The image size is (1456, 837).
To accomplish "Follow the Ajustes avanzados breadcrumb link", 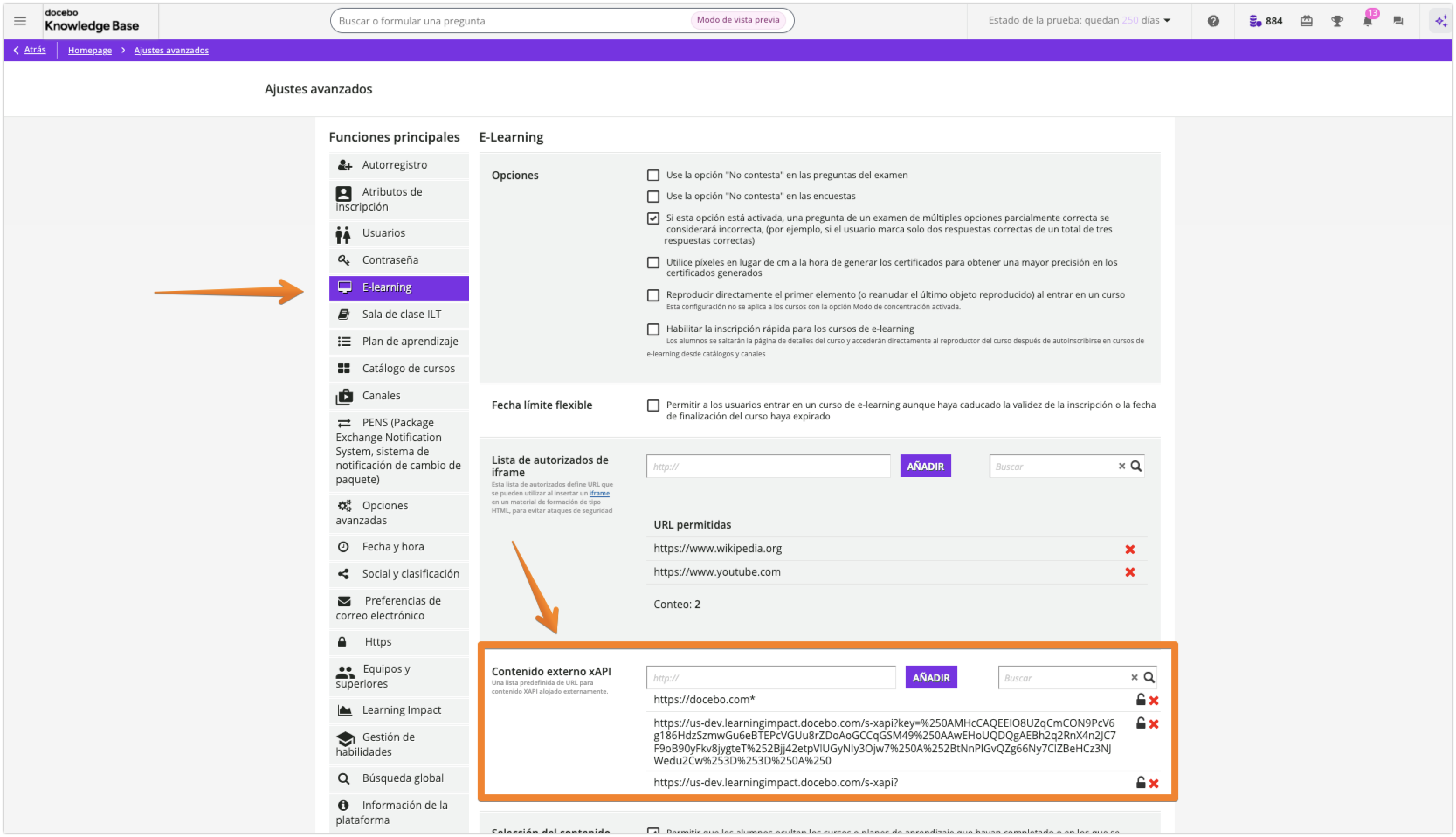I will click(171, 51).
